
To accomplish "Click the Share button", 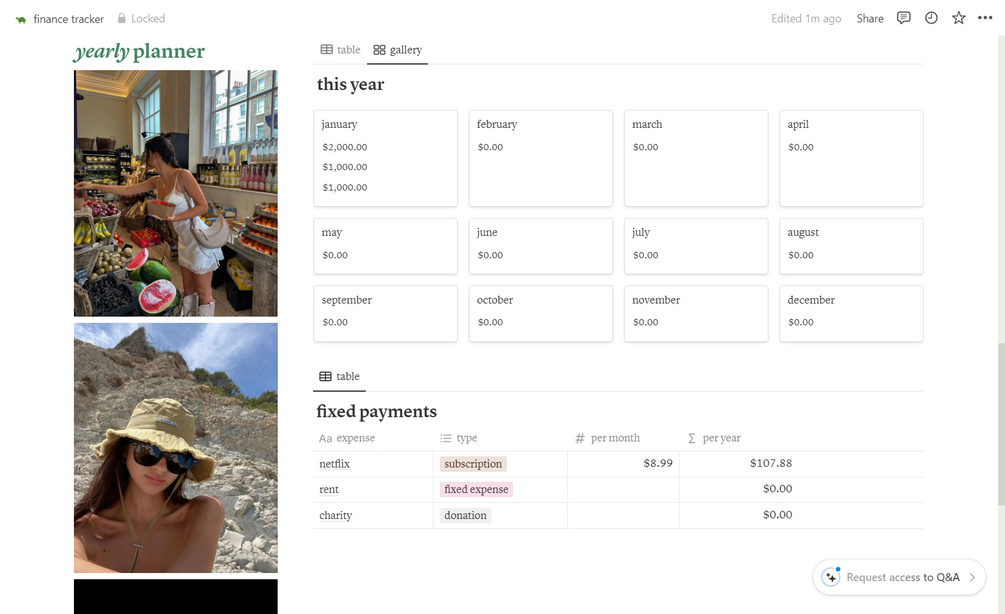I will pos(870,19).
